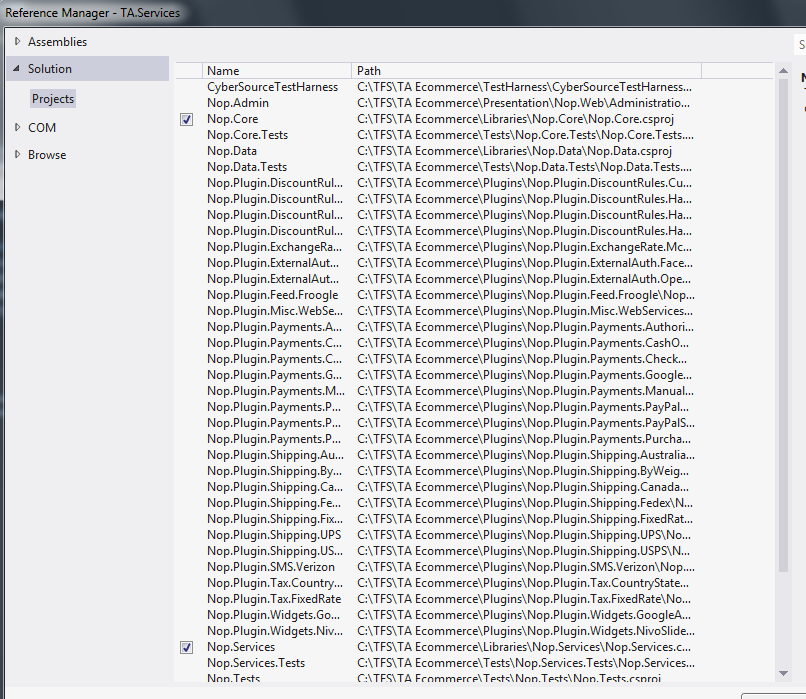The image size is (806, 699).
Task: Expand the Browse category
Action: [x=17, y=155]
